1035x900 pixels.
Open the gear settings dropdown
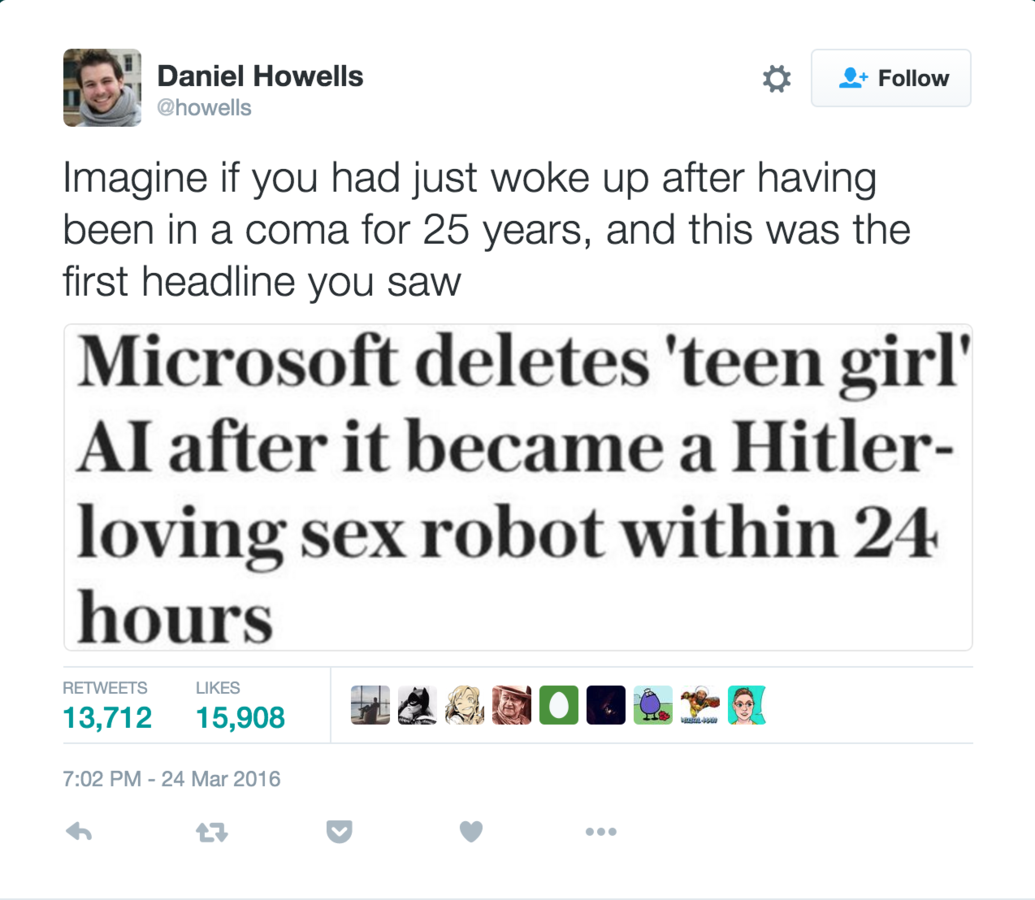[x=776, y=78]
